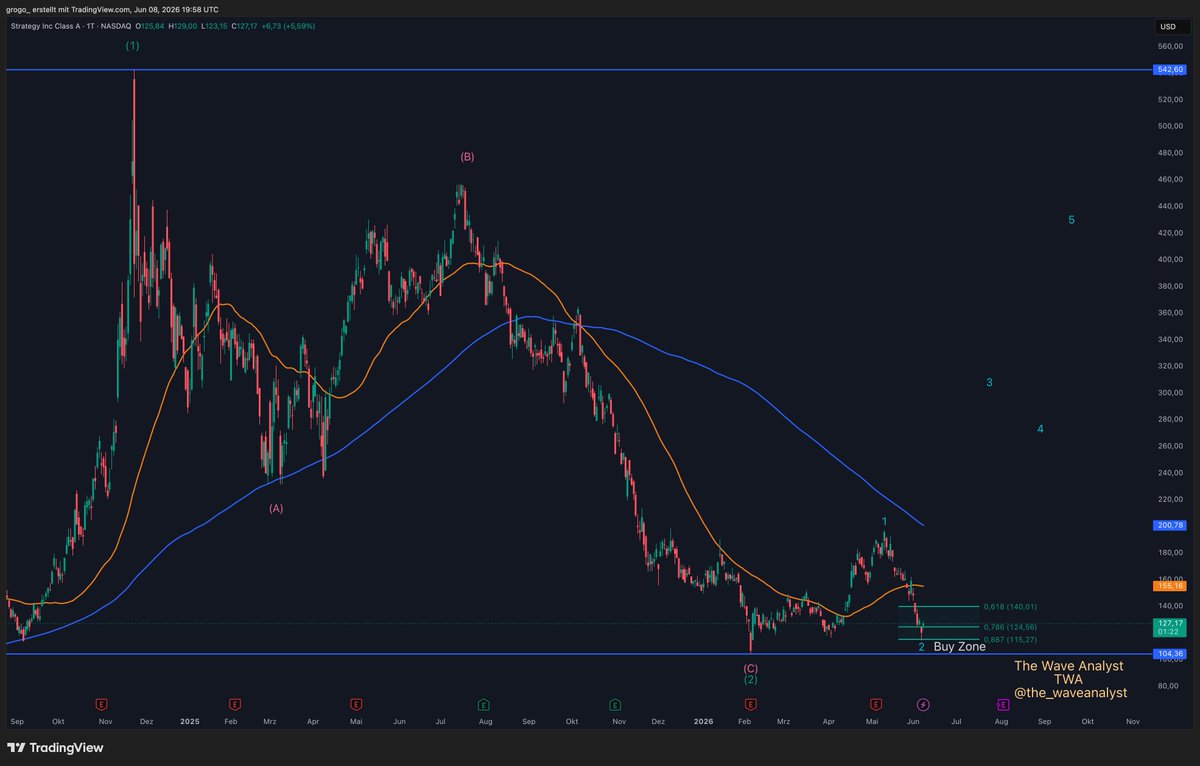Click the 300,00 price axis label
The width and height of the screenshot is (1200, 766).
1169,392
